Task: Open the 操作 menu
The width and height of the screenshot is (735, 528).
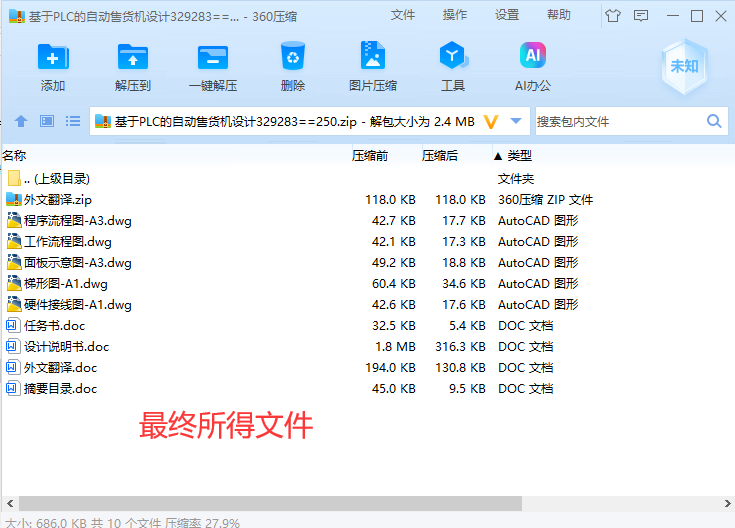Action: 455,15
